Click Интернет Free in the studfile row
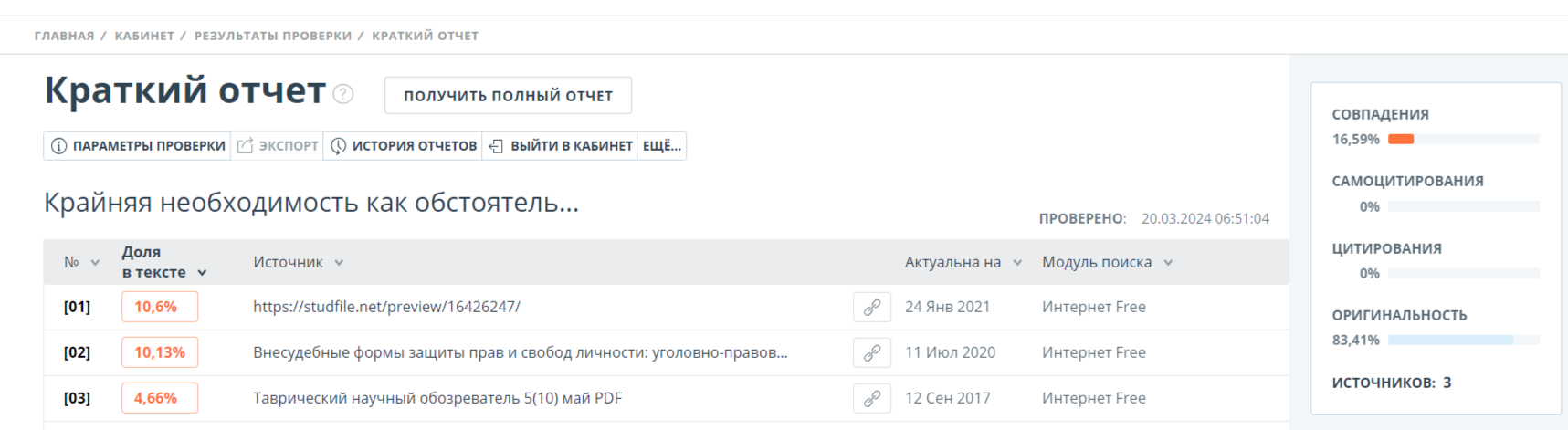Screen dimensions: 1568x430 pos(1094,307)
